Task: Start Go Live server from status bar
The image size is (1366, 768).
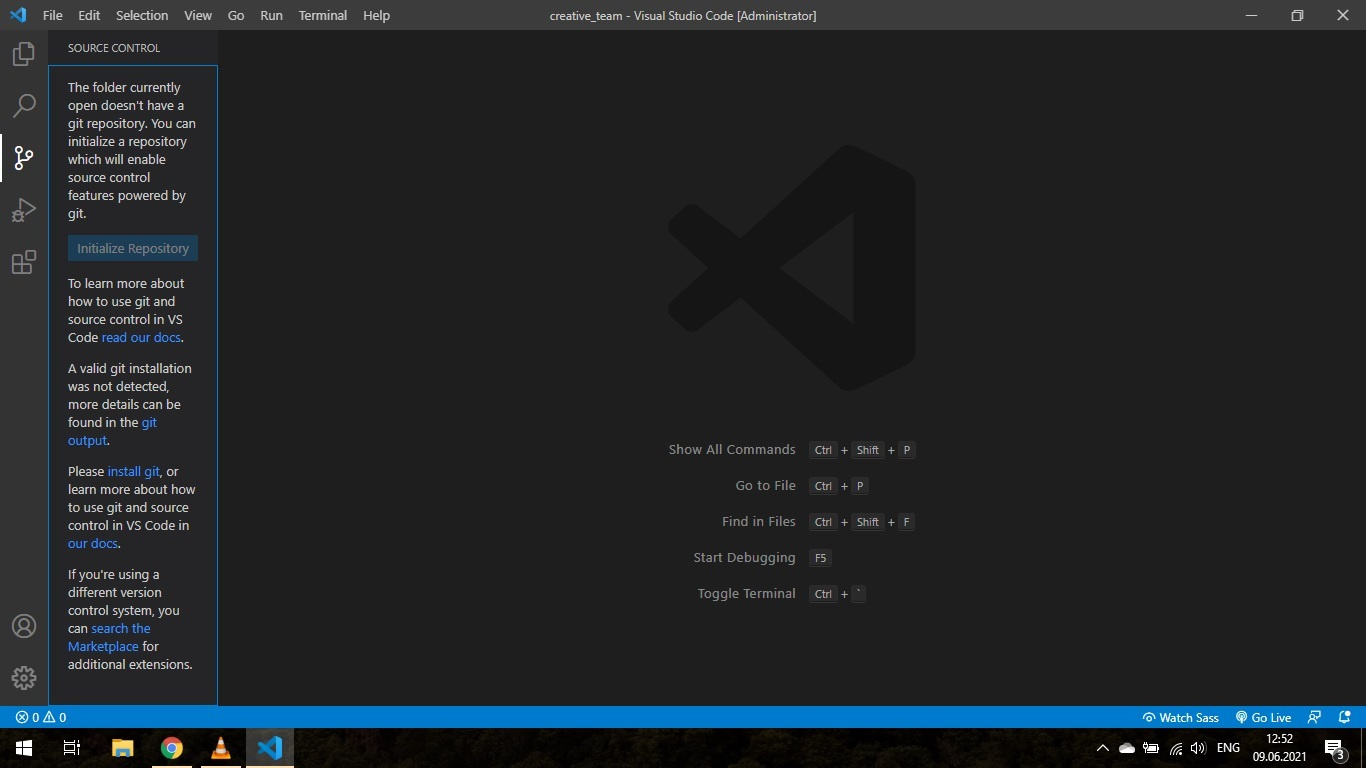Action: (1263, 717)
